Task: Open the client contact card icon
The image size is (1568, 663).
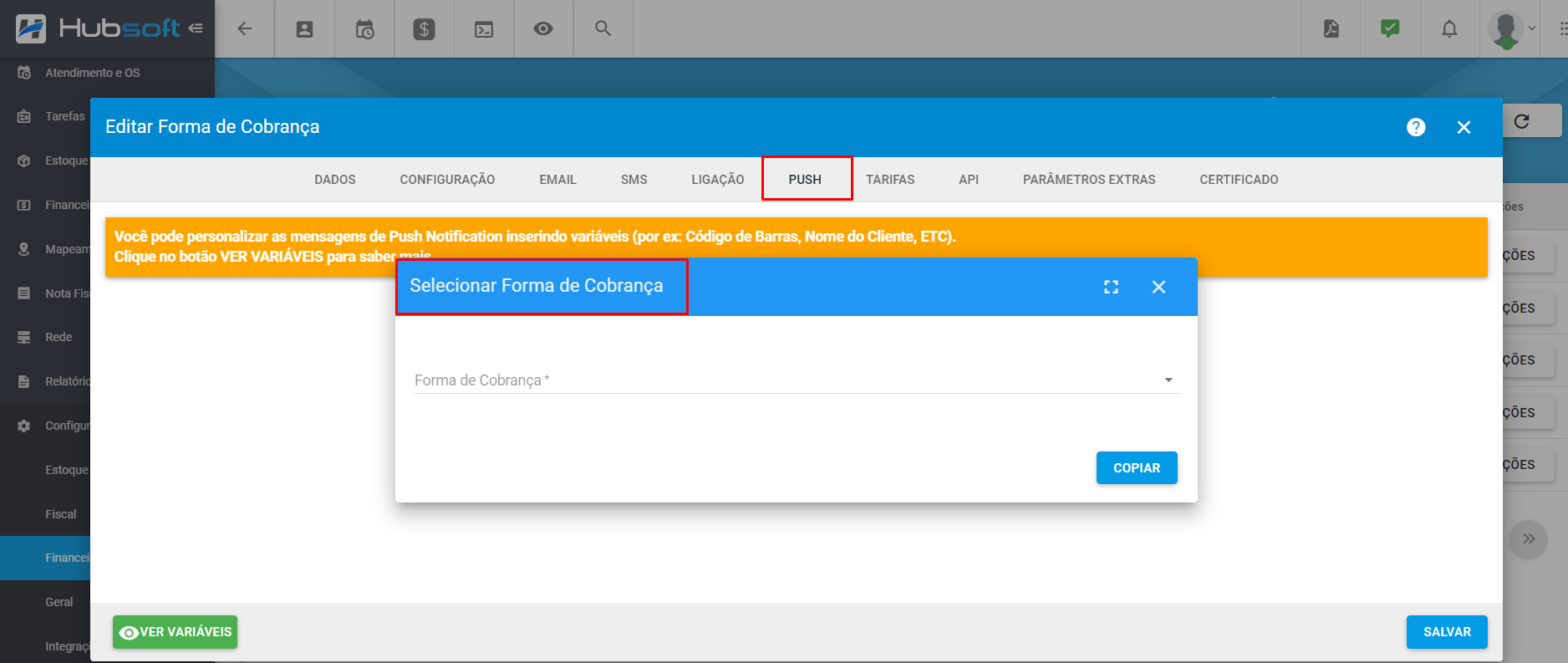Action: click(305, 29)
